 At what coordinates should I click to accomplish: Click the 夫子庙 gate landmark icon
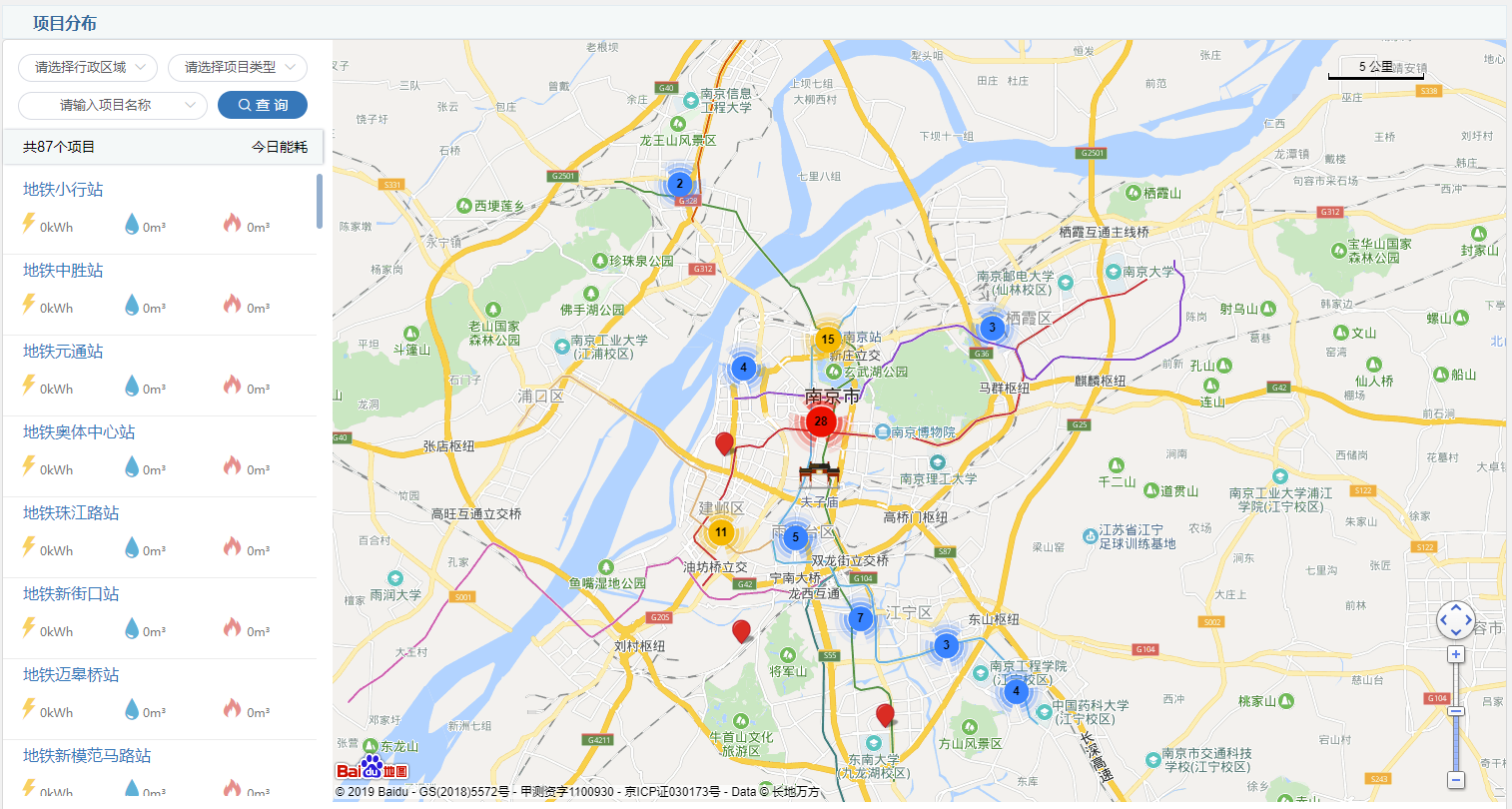[x=820, y=475]
